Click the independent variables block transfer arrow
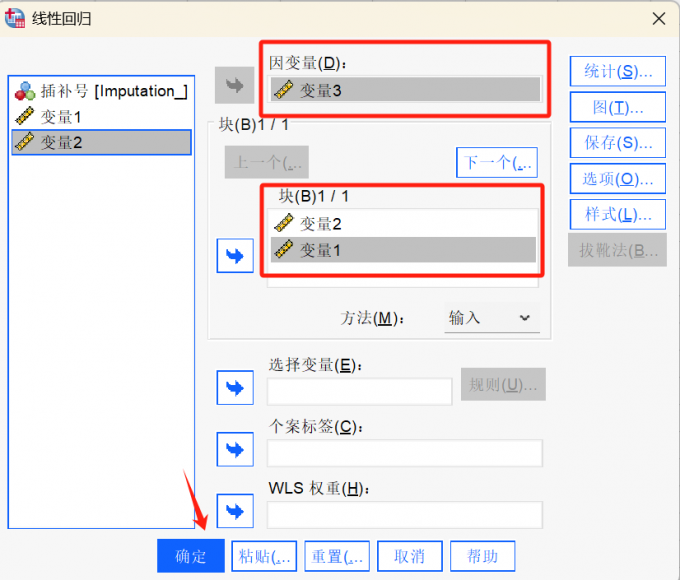 [x=235, y=256]
